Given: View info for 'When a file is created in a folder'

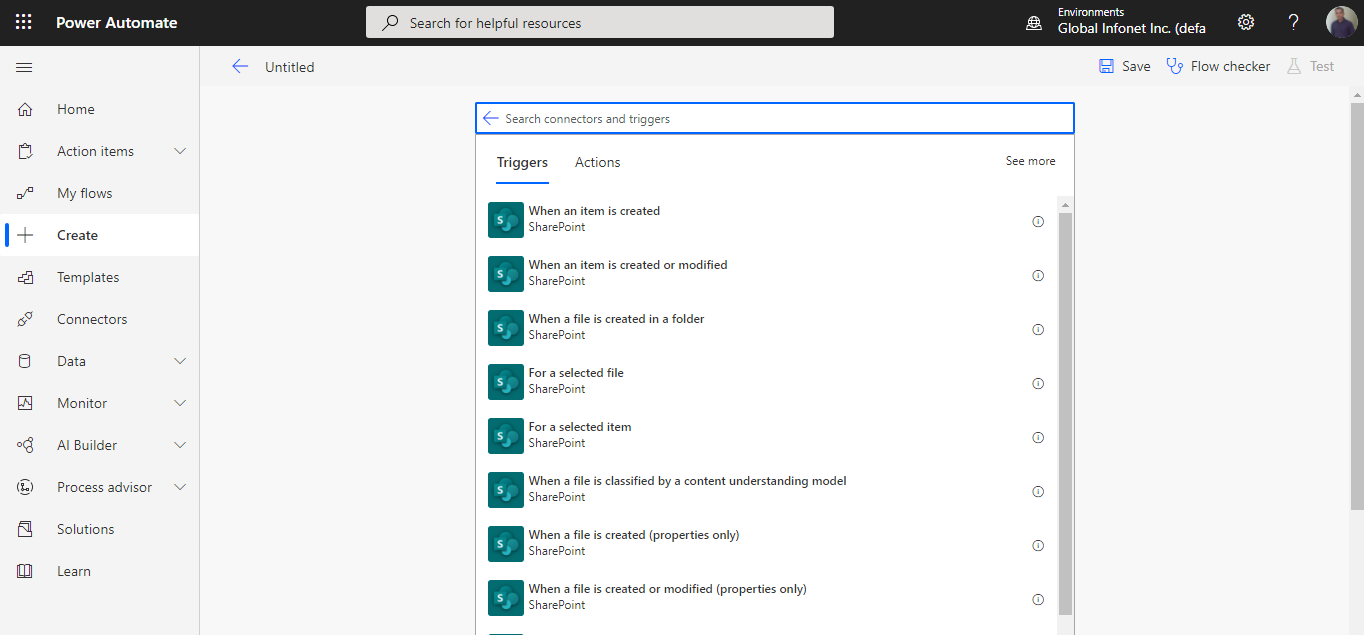Looking at the screenshot, I should [1038, 329].
